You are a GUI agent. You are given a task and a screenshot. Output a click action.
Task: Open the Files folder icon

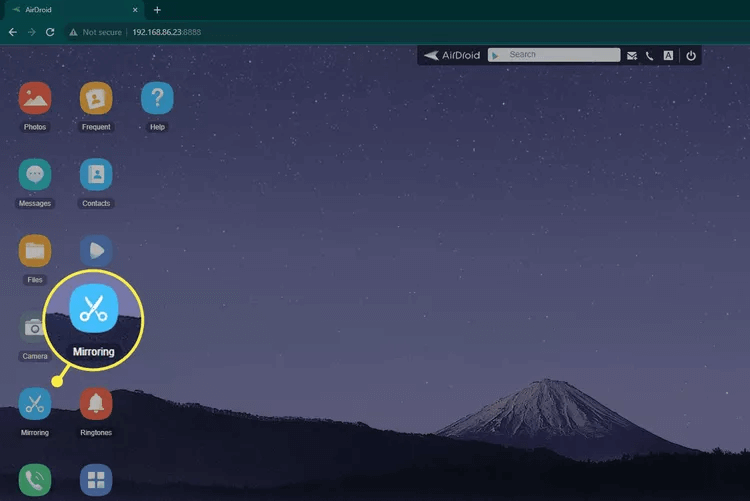point(35,251)
